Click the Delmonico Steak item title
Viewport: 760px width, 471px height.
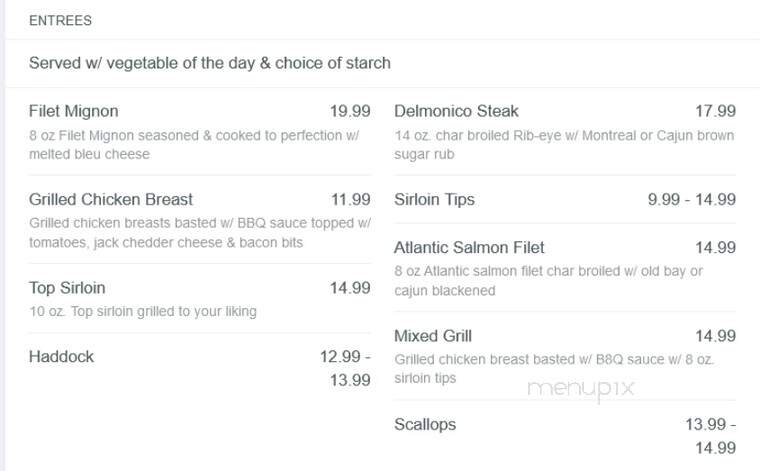point(456,111)
